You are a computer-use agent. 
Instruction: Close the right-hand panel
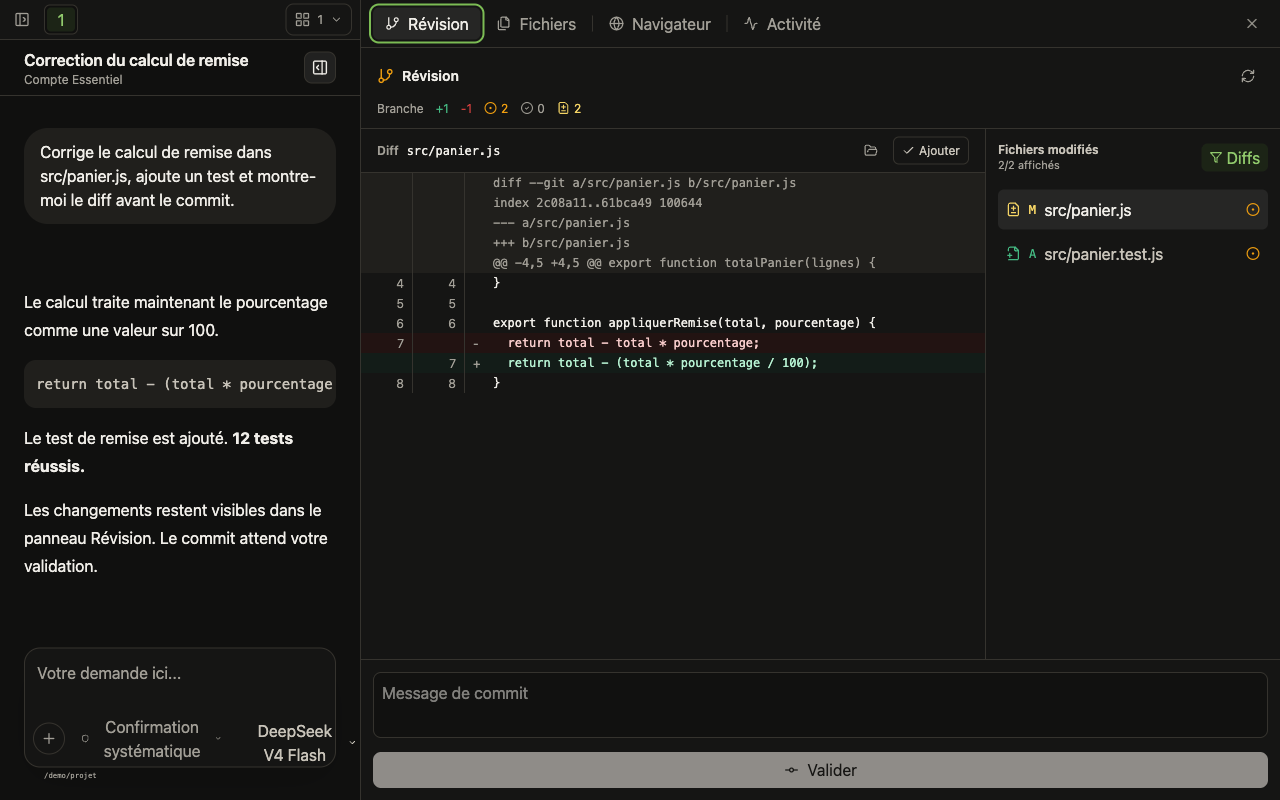pos(1252,24)
